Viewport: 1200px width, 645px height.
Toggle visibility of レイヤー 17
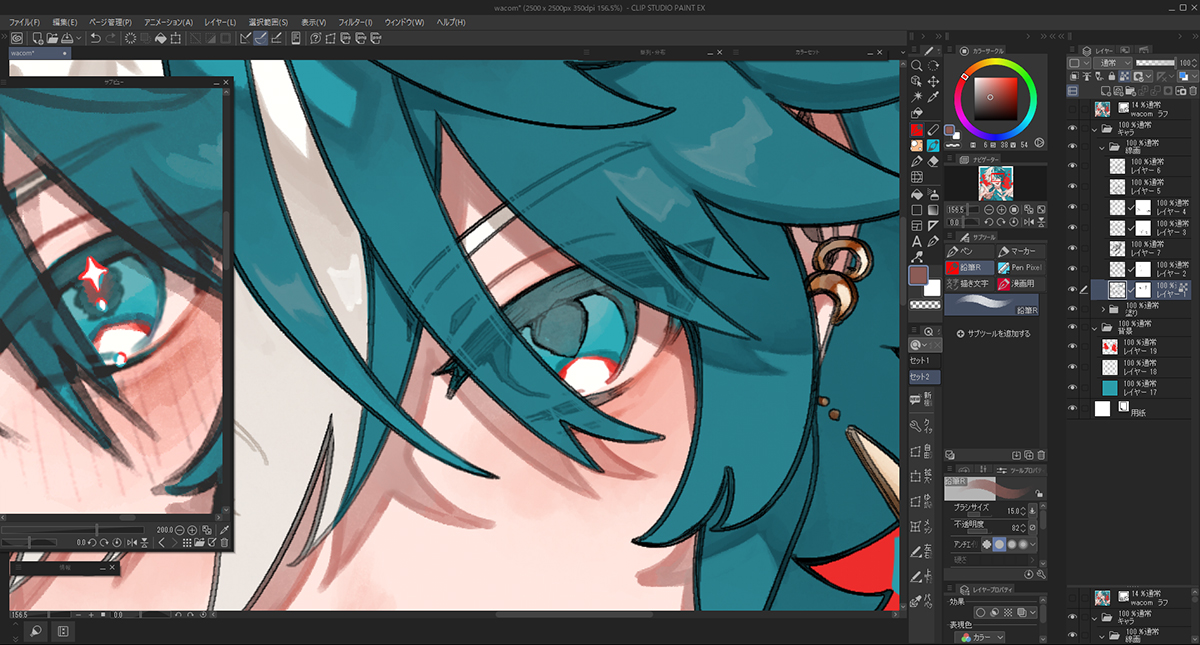tap(1072, 387)
